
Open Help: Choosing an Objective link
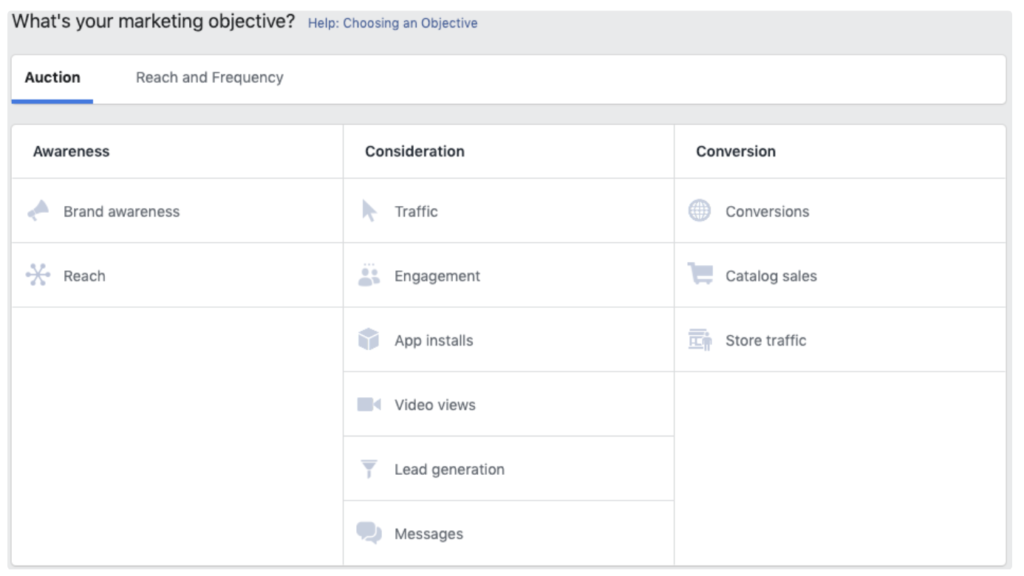[392, 23]
